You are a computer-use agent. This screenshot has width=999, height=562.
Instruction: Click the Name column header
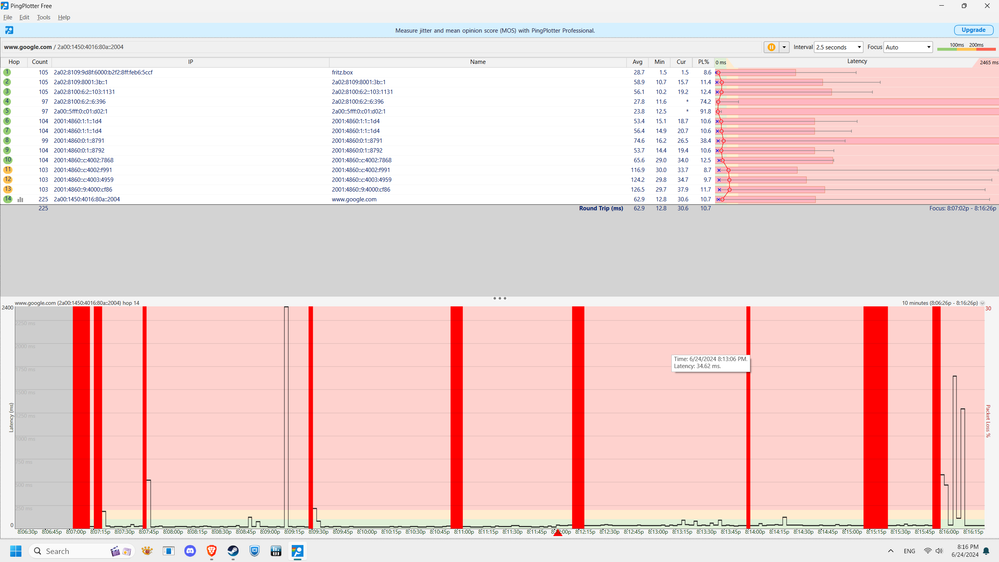coord(478,62)
